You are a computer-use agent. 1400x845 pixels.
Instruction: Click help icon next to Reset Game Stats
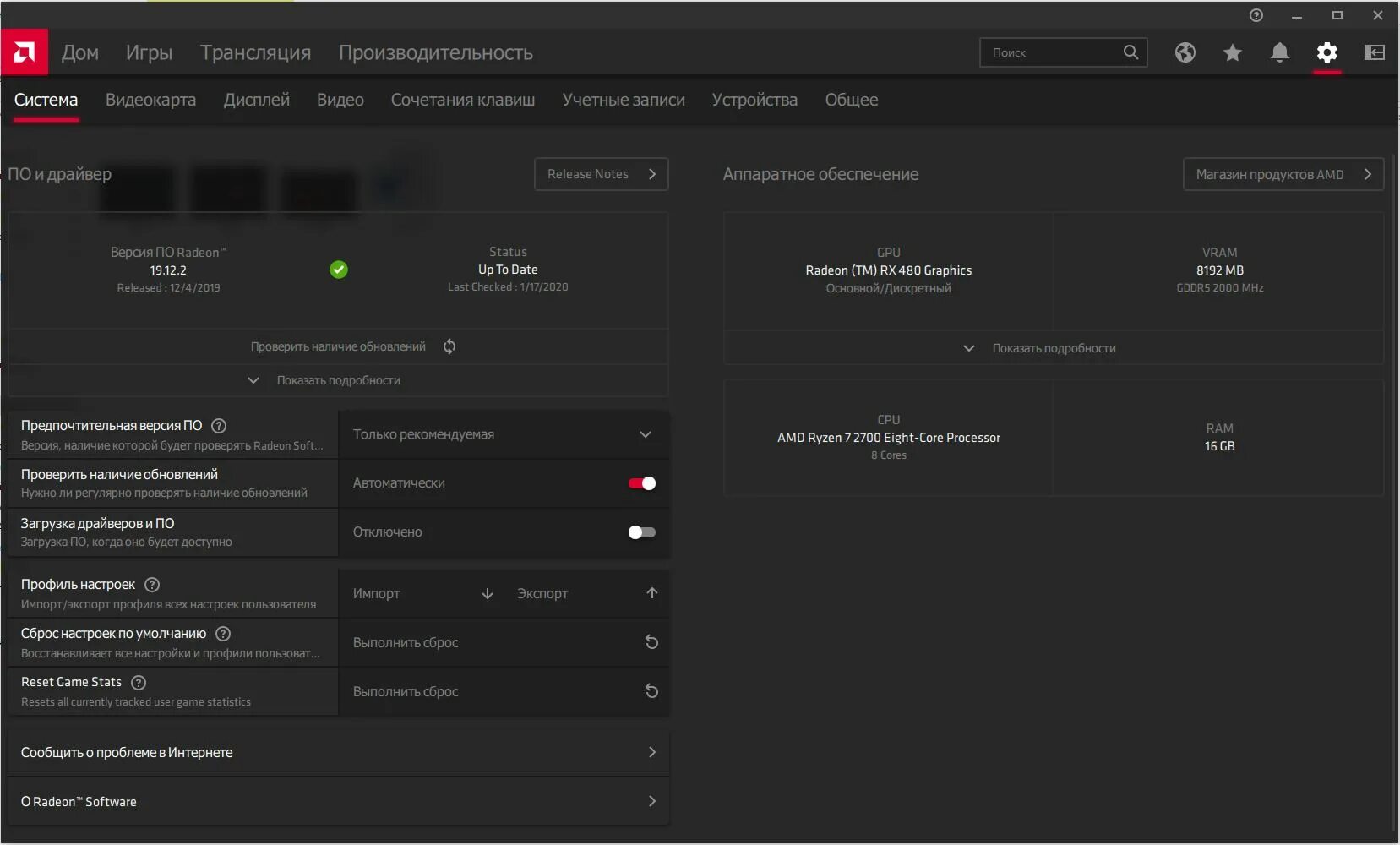coord(139,683)
